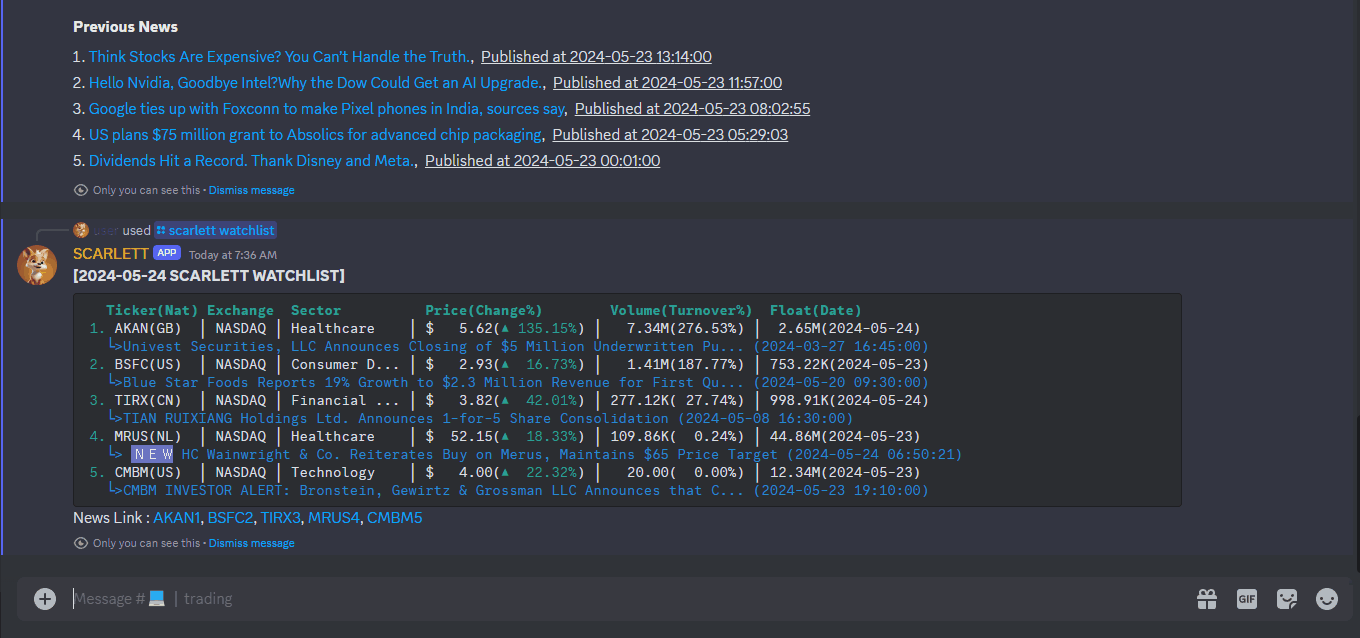1360x638 pixels.
Task: Click 'Published at 2024-05-23 00:01:00' timestamp
Action: 542,161
